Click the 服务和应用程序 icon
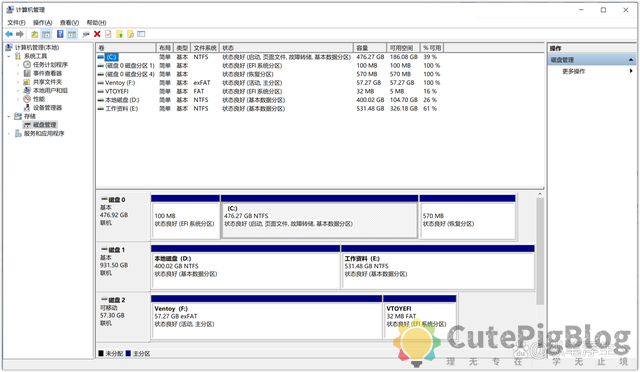The height and width of the screenshot is (372, 640). coord(18,134)
